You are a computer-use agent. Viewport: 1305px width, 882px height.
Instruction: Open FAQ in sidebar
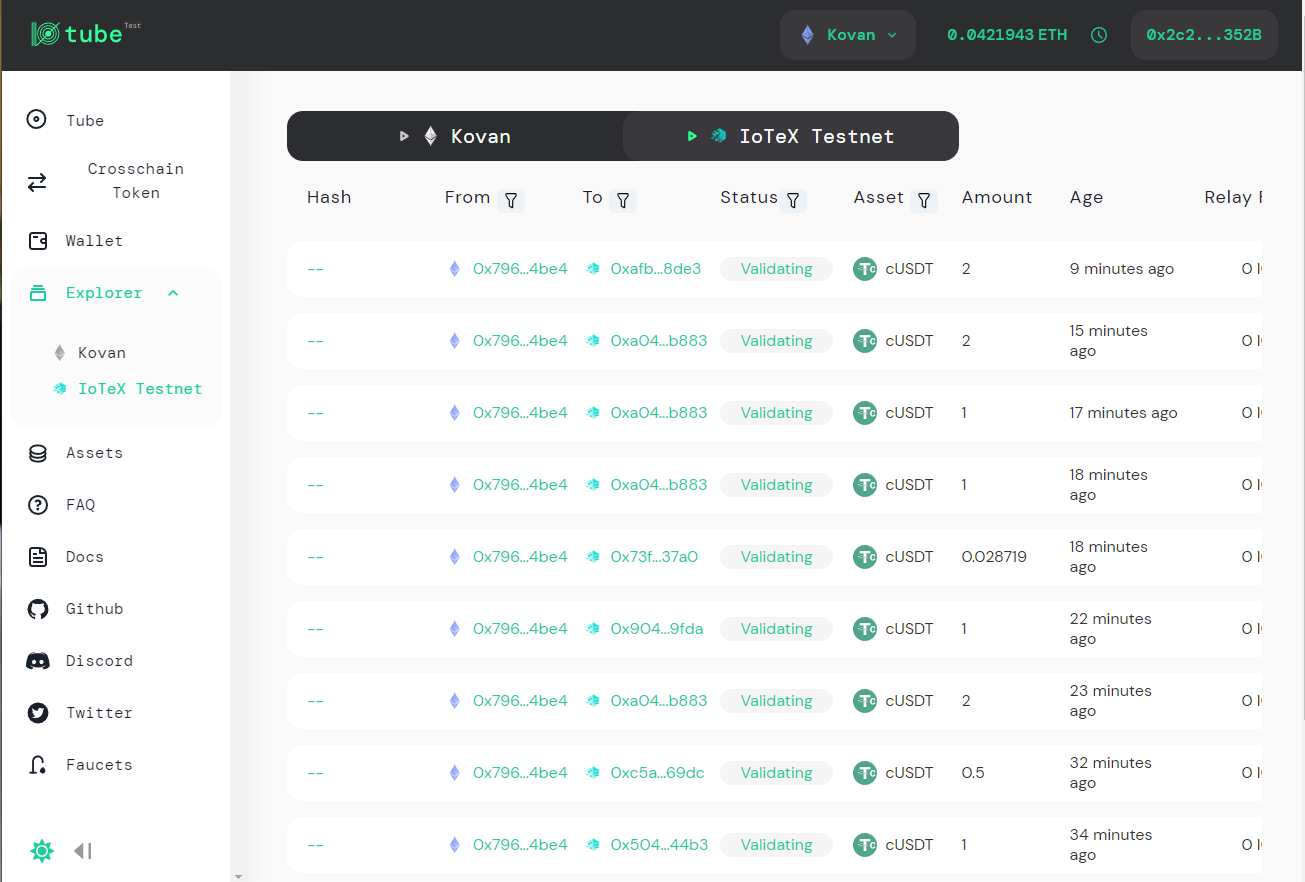point(81,505)
